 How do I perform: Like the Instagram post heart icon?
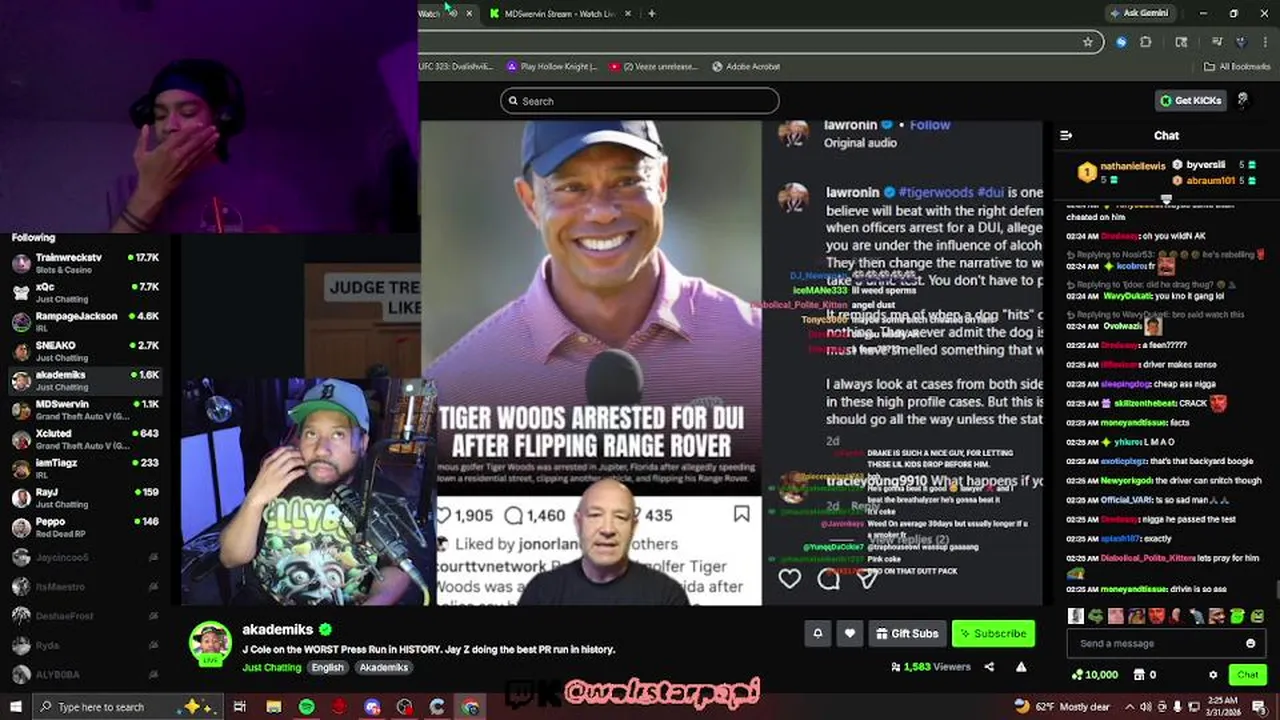coord(790,578)
